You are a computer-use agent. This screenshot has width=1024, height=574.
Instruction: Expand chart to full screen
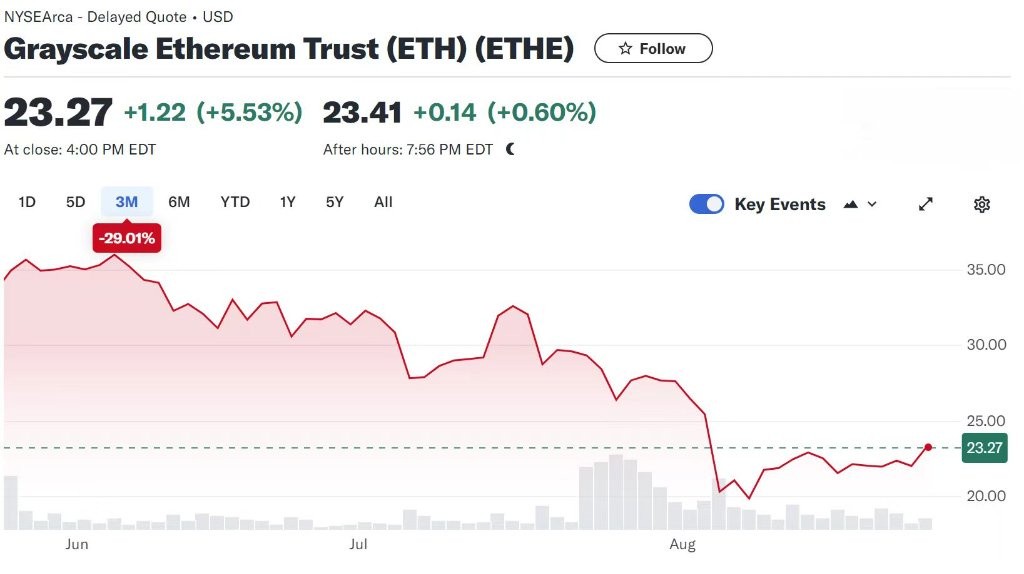[926, 204]
